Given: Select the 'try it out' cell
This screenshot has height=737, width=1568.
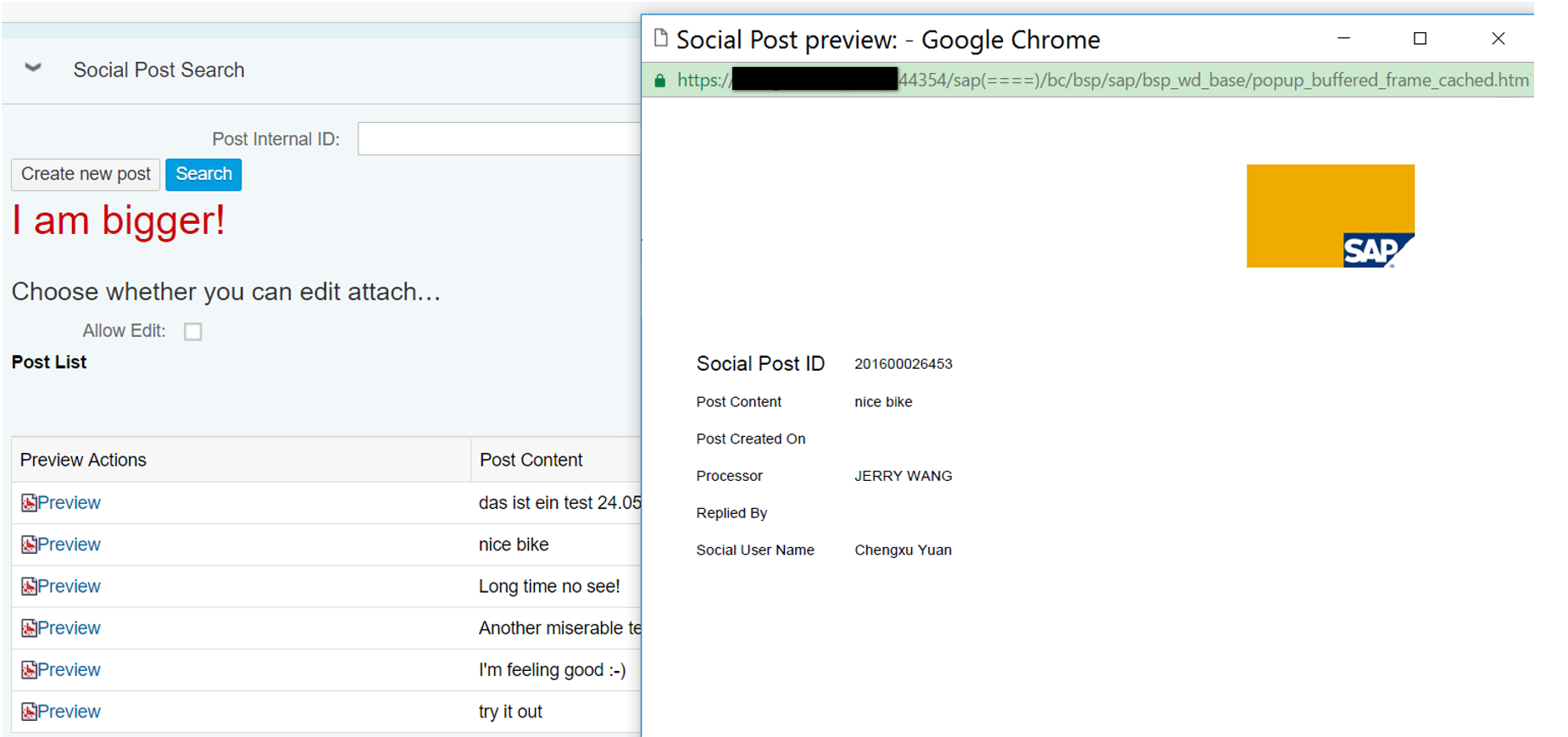Looking at the screenshot, I should [556, 712].
